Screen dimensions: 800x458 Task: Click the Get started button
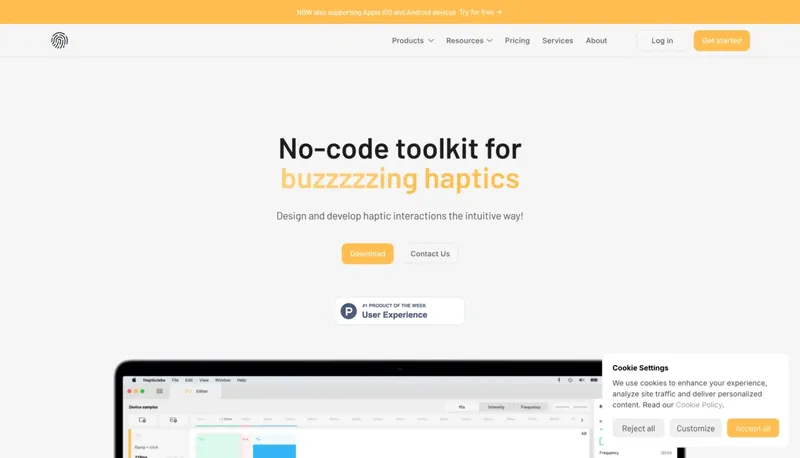point(721,40)
